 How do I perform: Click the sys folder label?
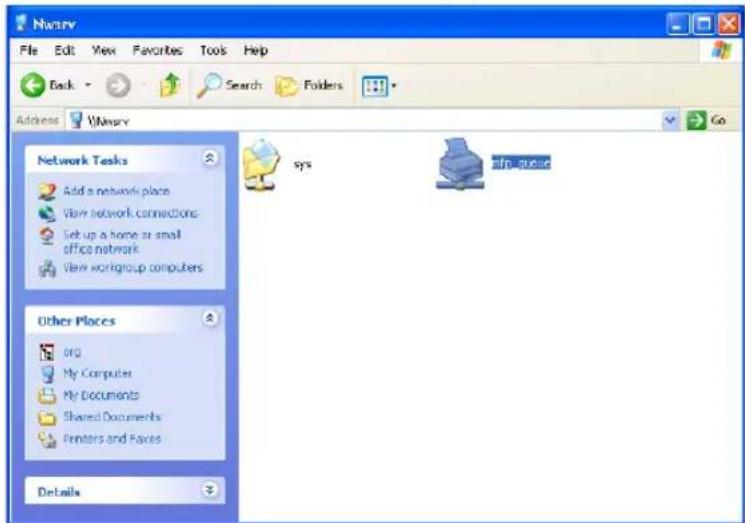click(x=303, y=164)
